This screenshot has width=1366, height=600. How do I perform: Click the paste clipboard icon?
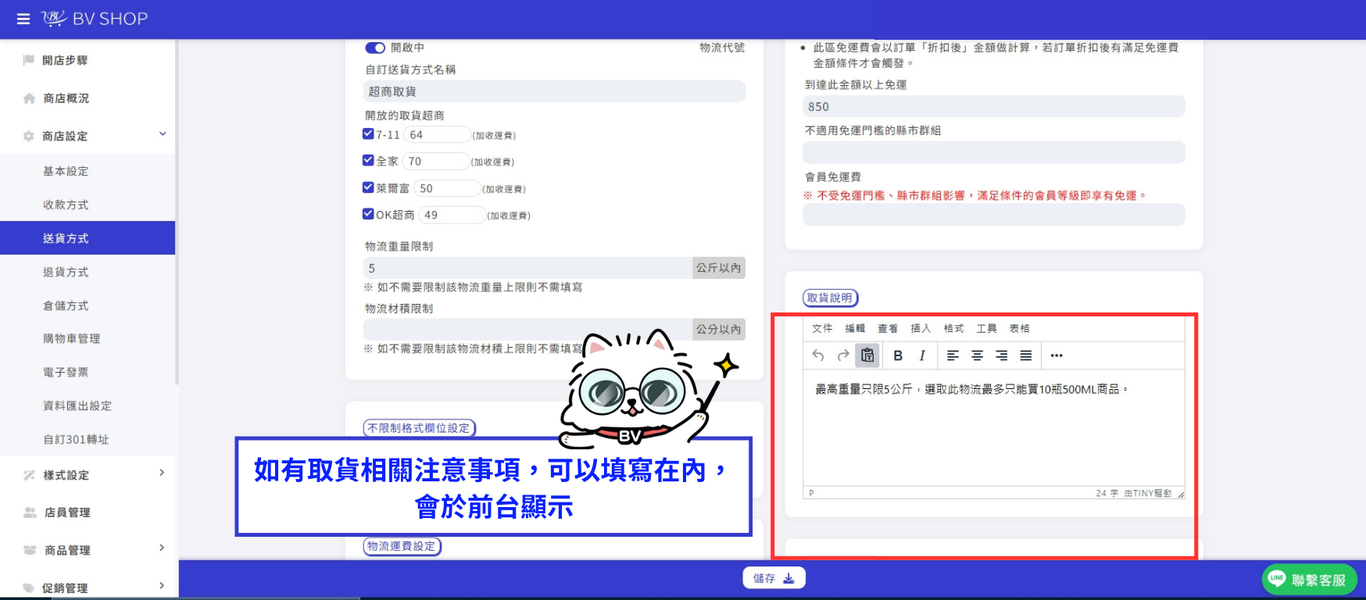coord(867,355)
